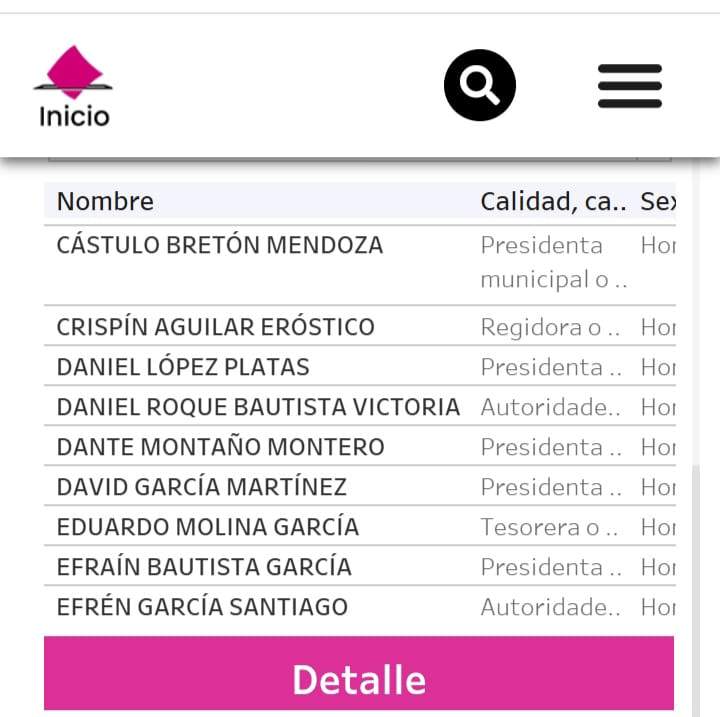Viewport: 720px width, 717px height.
Task: Select row CRISPÍN AGUILAR ERÓSTICO
Action: point(216,327)
